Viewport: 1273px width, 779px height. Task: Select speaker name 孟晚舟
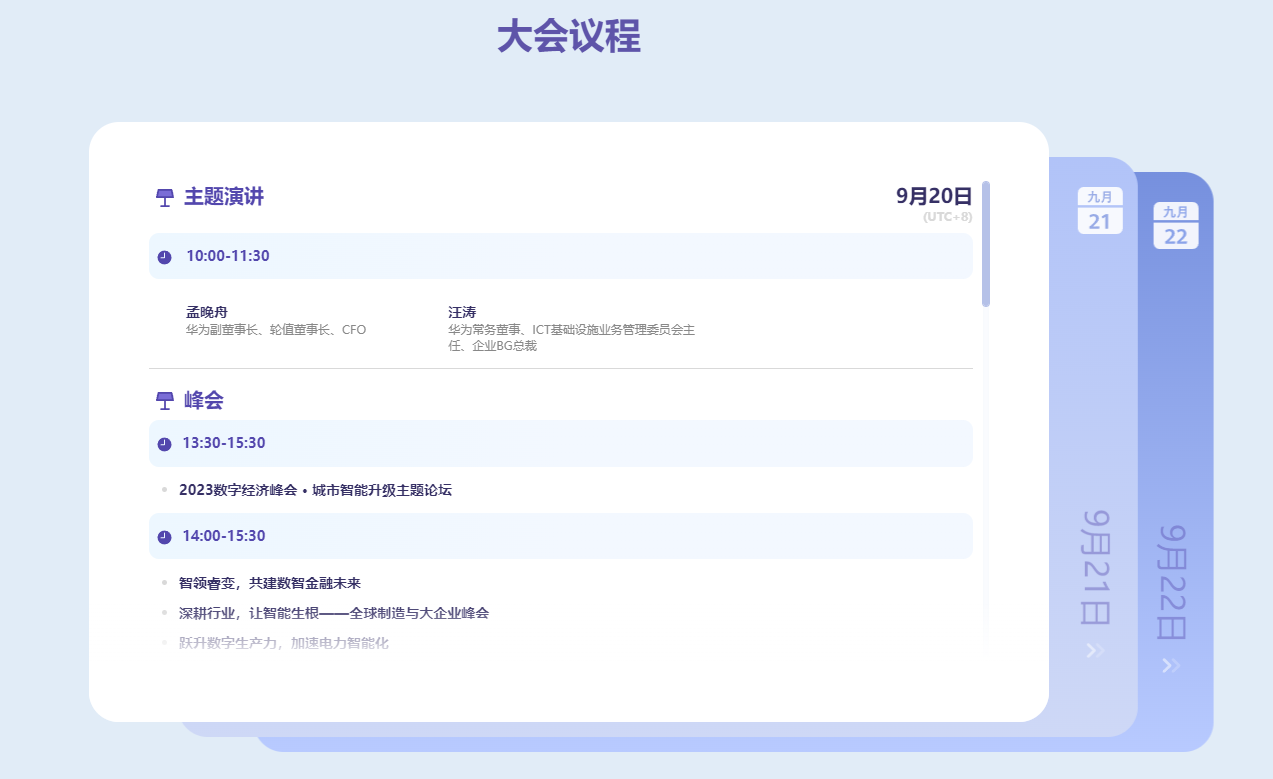[207, 312]
